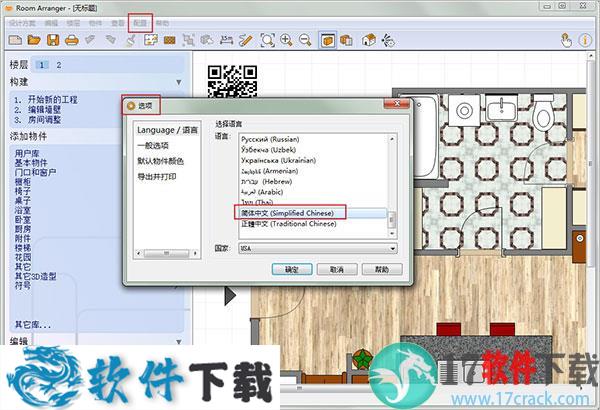Click the language list scroll-up arrow
This screenshot has height=410, width=600.
click(x=391, y=139)
